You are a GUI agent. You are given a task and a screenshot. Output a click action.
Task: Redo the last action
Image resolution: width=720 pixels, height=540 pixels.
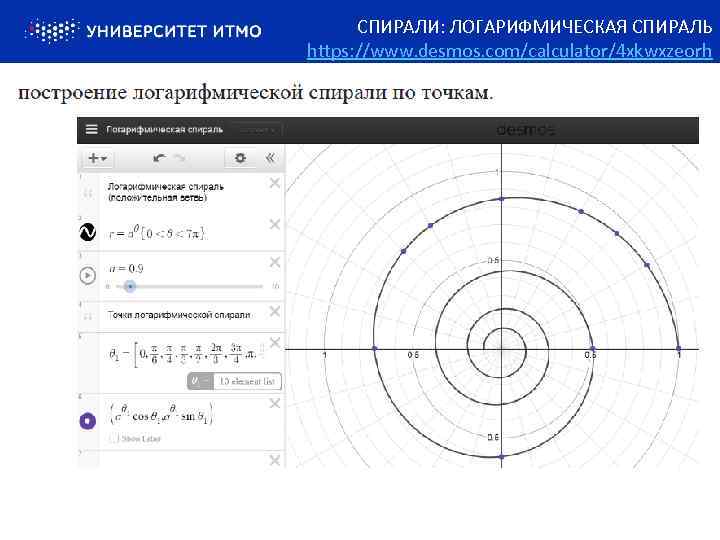[x=180, y=158]
